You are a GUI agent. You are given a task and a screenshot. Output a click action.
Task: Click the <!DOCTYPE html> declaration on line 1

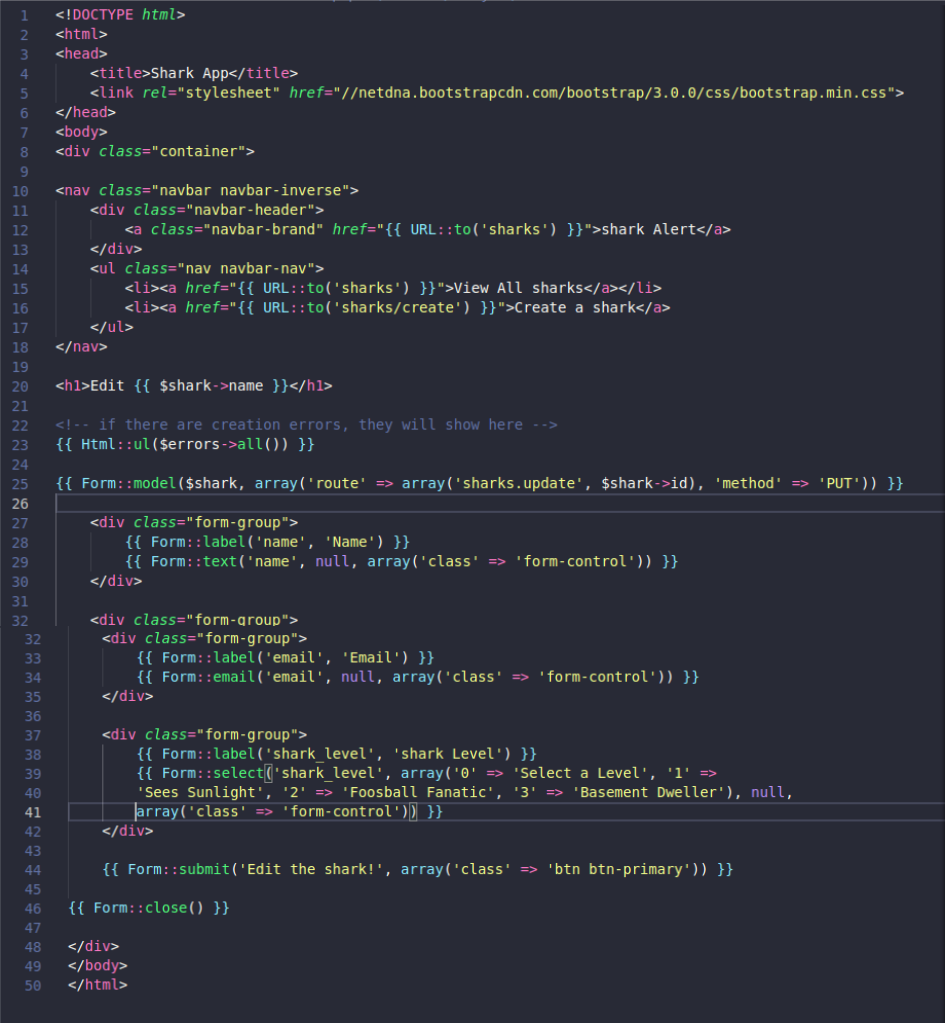[x=120, y=14]
